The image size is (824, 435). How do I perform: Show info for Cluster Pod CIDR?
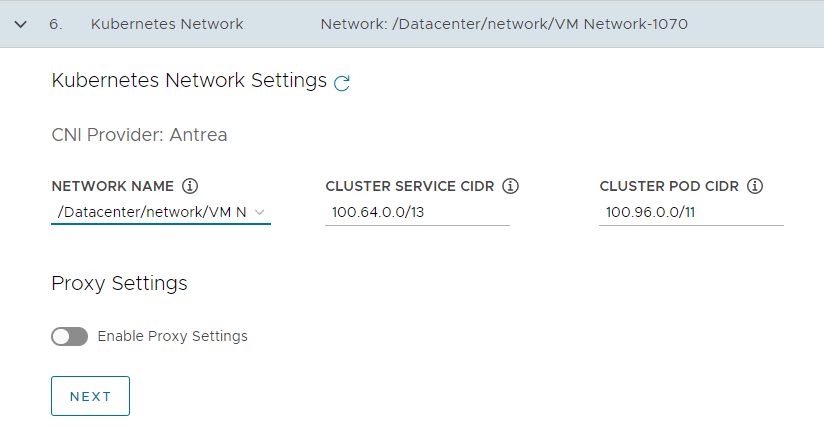point(755,186)
